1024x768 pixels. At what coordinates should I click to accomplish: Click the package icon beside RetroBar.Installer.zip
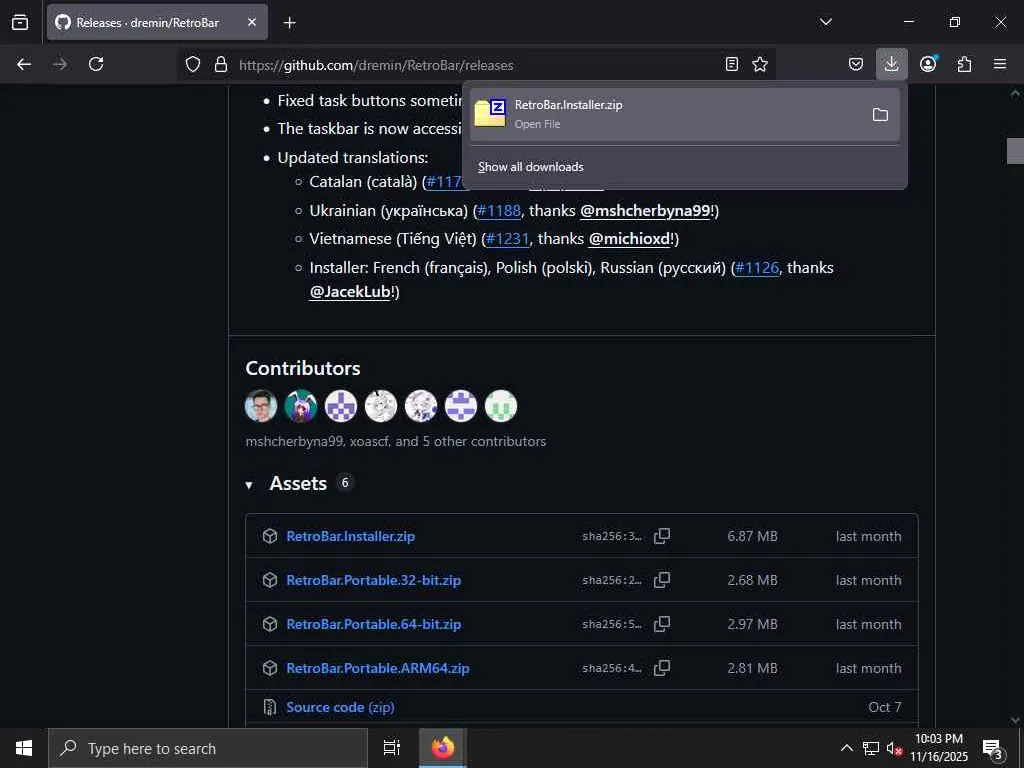coord(270,536)
